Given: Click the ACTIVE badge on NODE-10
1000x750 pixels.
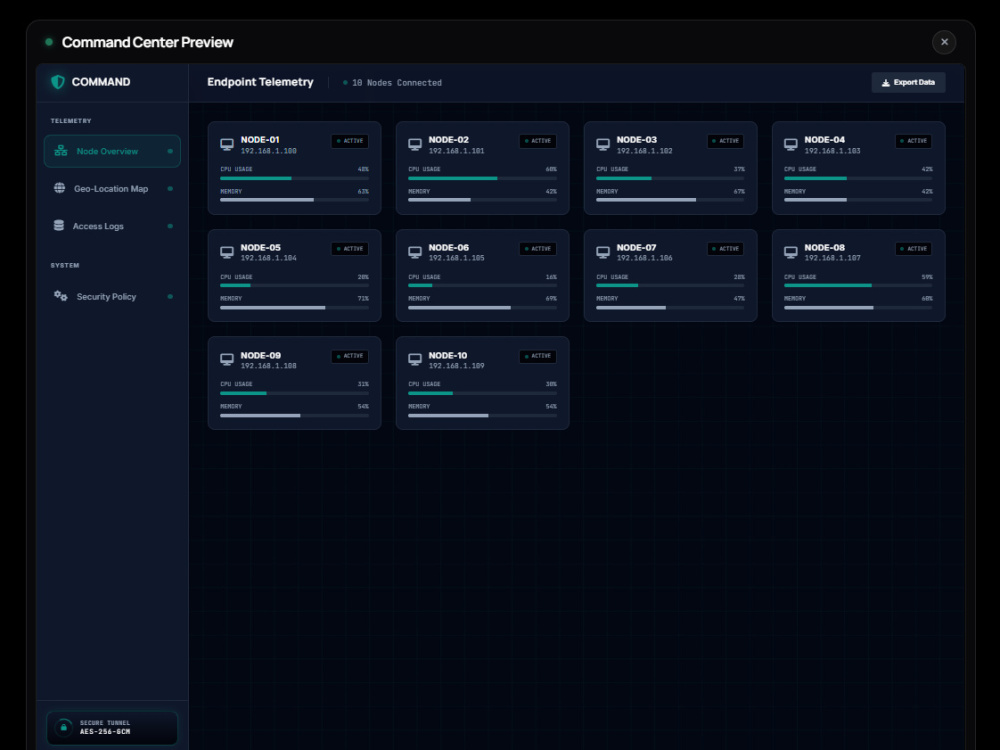Looking at the screenshot, I should [538, 356].
